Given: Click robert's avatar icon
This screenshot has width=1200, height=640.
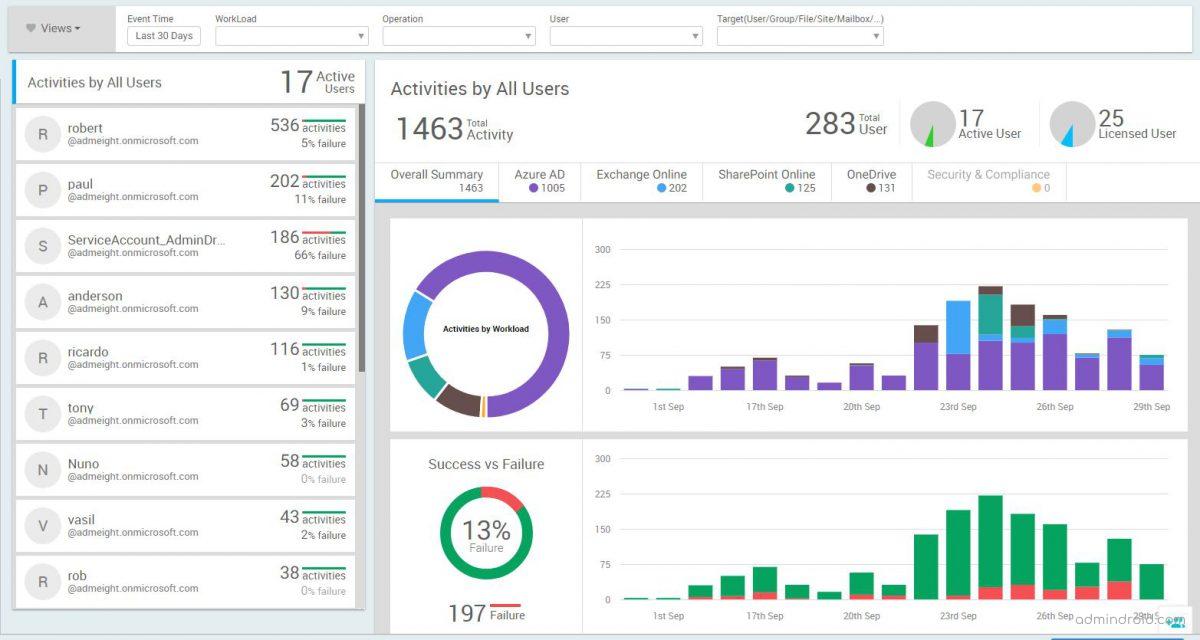Looking at the screenshot, I should coord(42,134).
